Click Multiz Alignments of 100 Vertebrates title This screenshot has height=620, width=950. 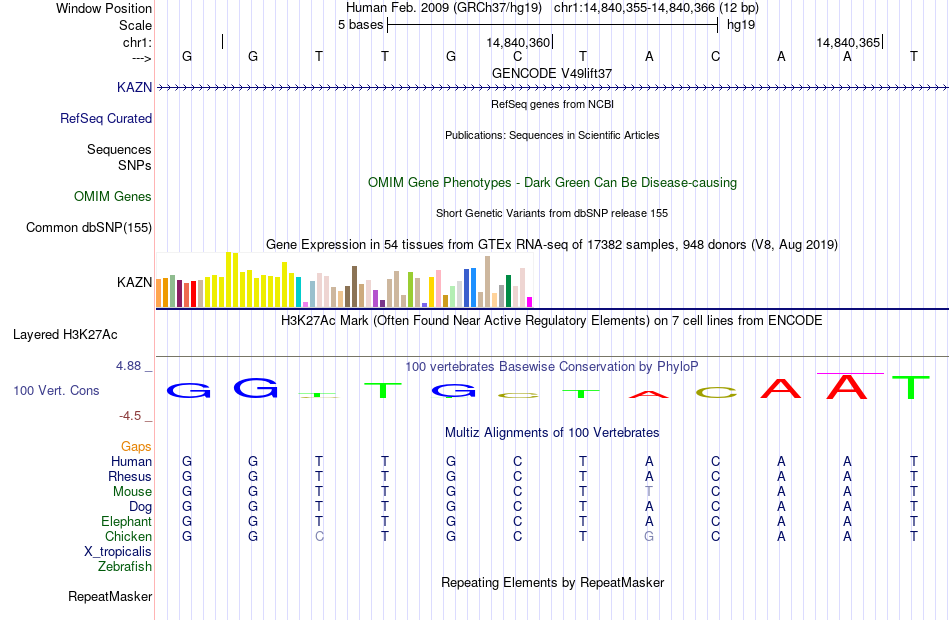552,433
